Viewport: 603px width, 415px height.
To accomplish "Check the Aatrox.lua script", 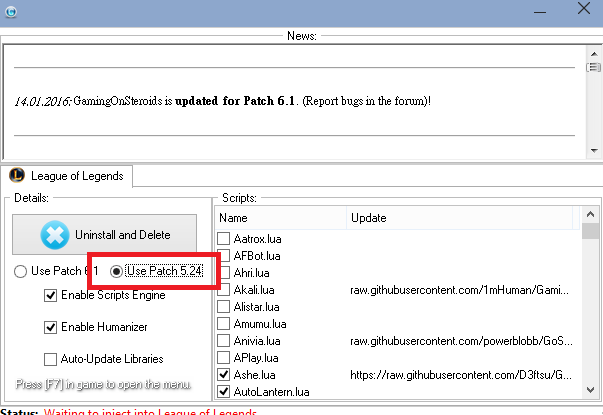I will click(223, 238).
